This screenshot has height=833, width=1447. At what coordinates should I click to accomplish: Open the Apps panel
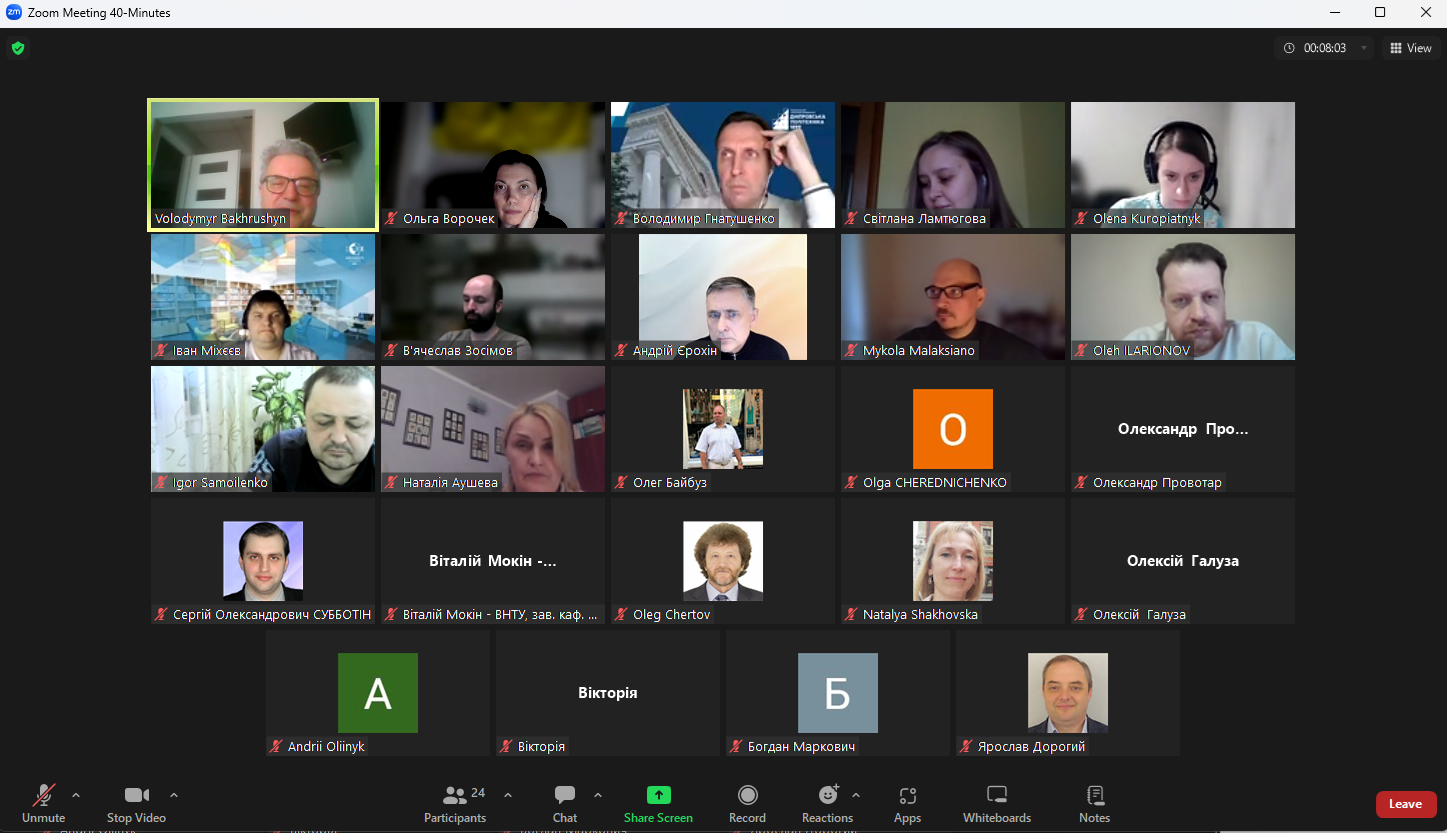(x=907, y=803)
